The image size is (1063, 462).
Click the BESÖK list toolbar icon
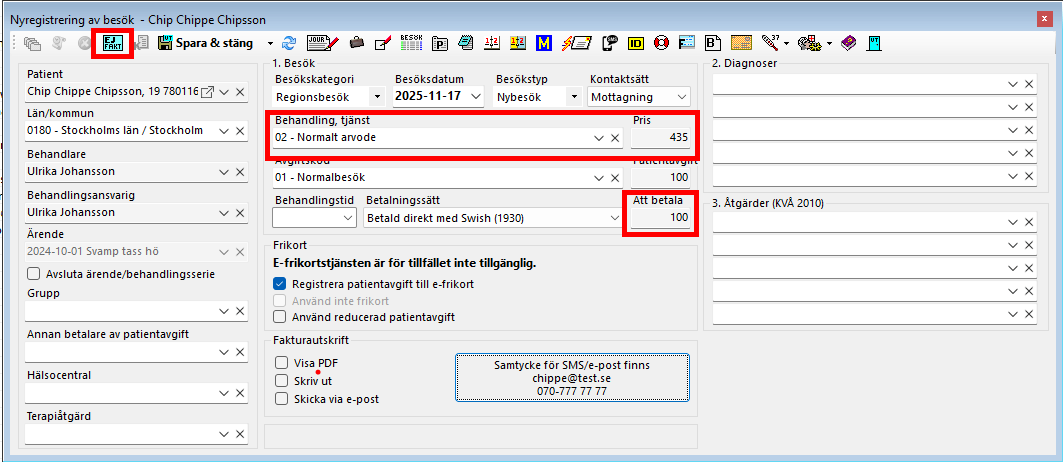coord(410,43)
